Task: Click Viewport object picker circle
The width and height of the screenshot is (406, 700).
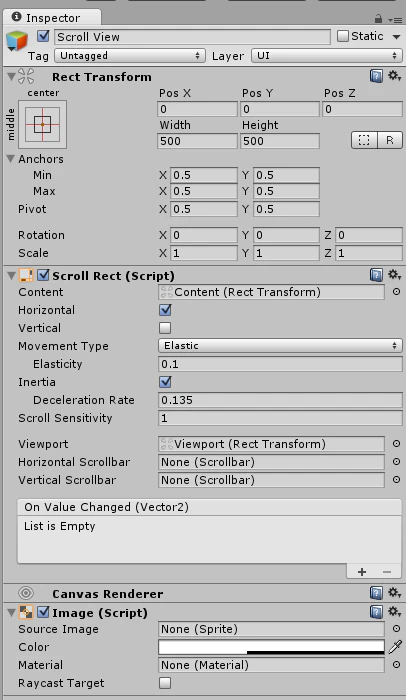Action: (396, 444)
